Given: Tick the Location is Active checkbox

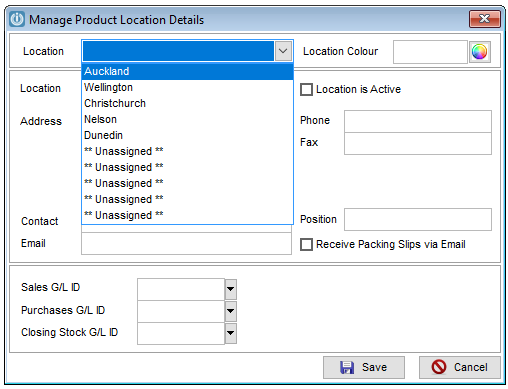Looking at the screenshot, I should [x=306, y=89].
